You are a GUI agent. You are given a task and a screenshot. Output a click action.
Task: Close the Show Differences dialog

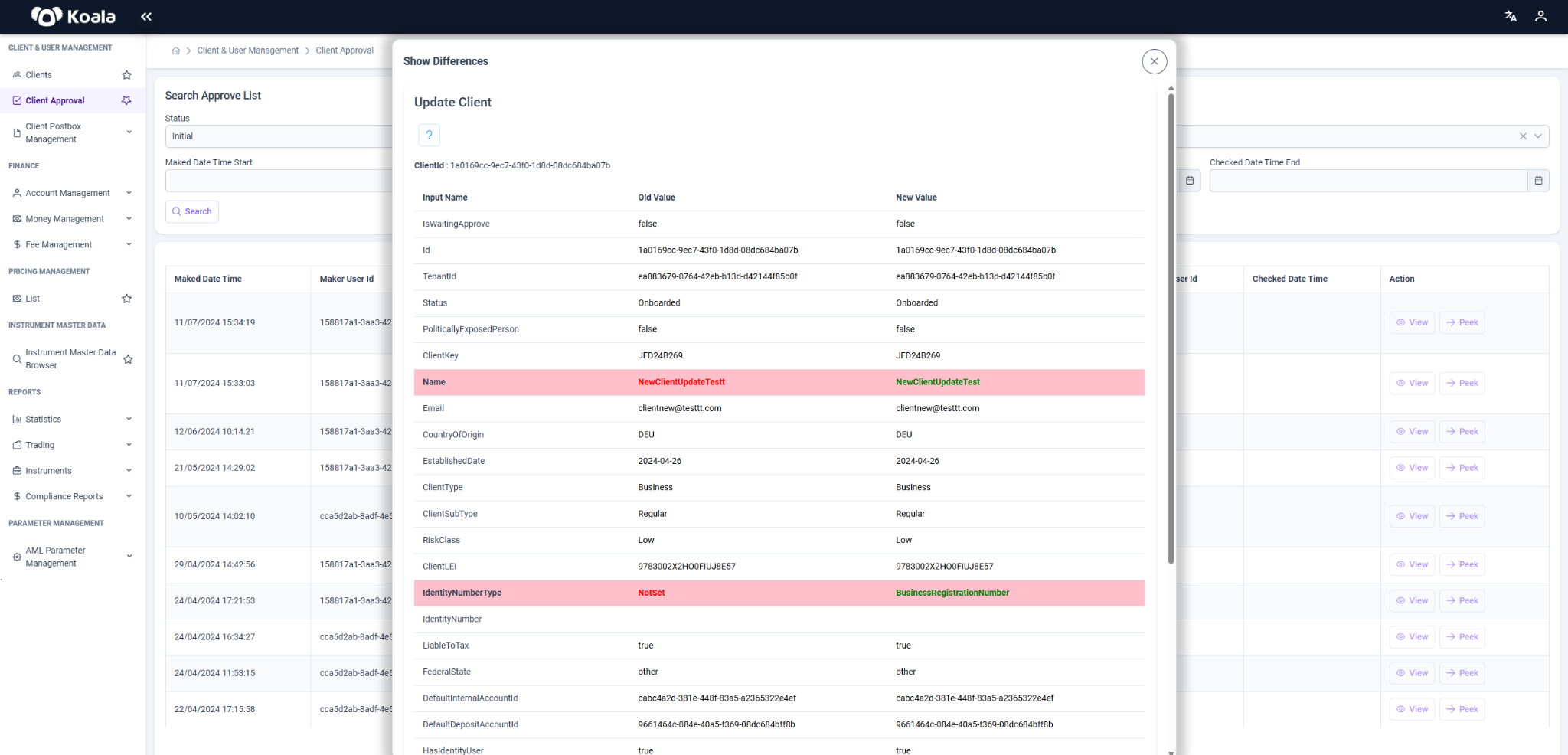(1154, 61)
